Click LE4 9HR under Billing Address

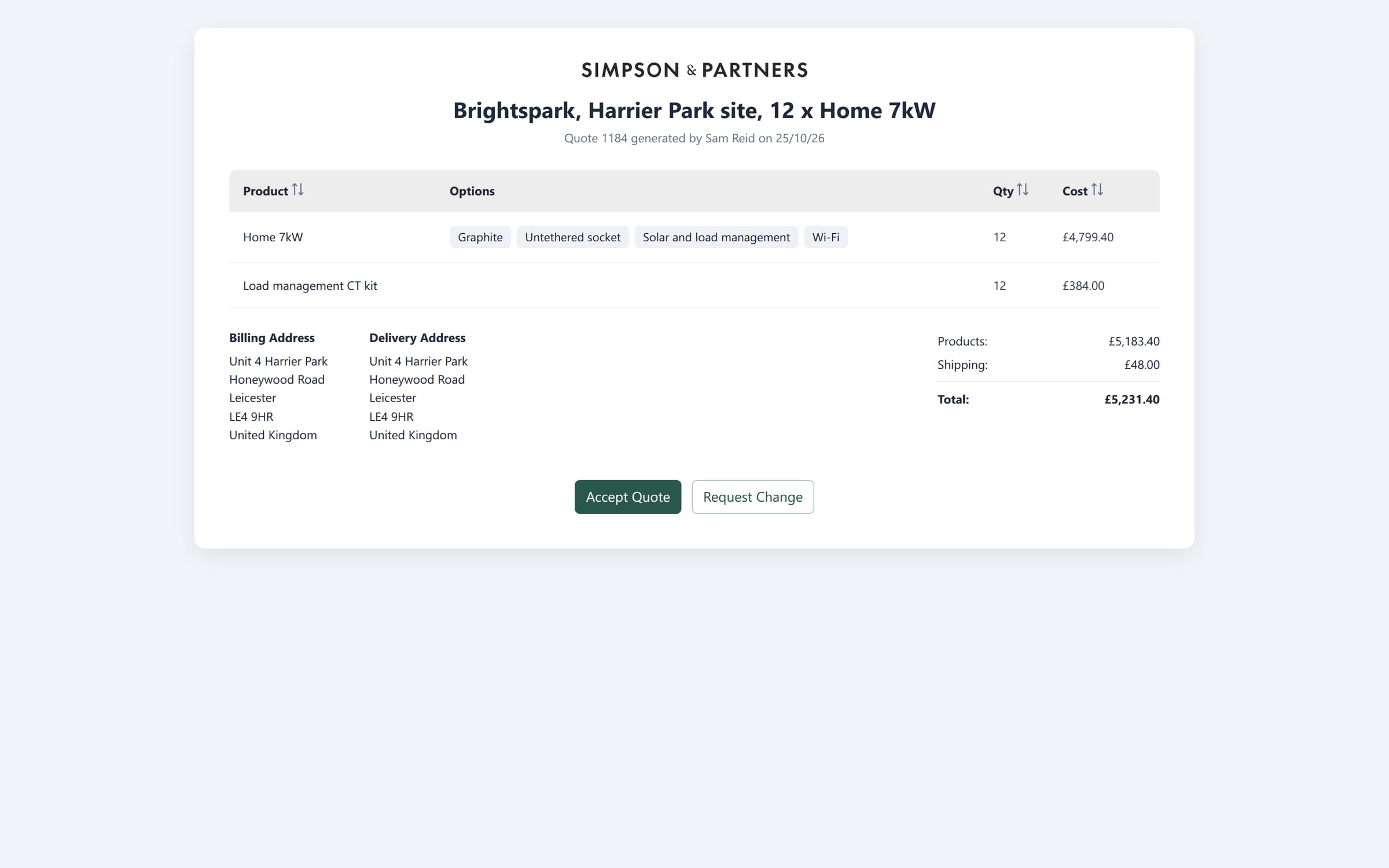(251, 417)
